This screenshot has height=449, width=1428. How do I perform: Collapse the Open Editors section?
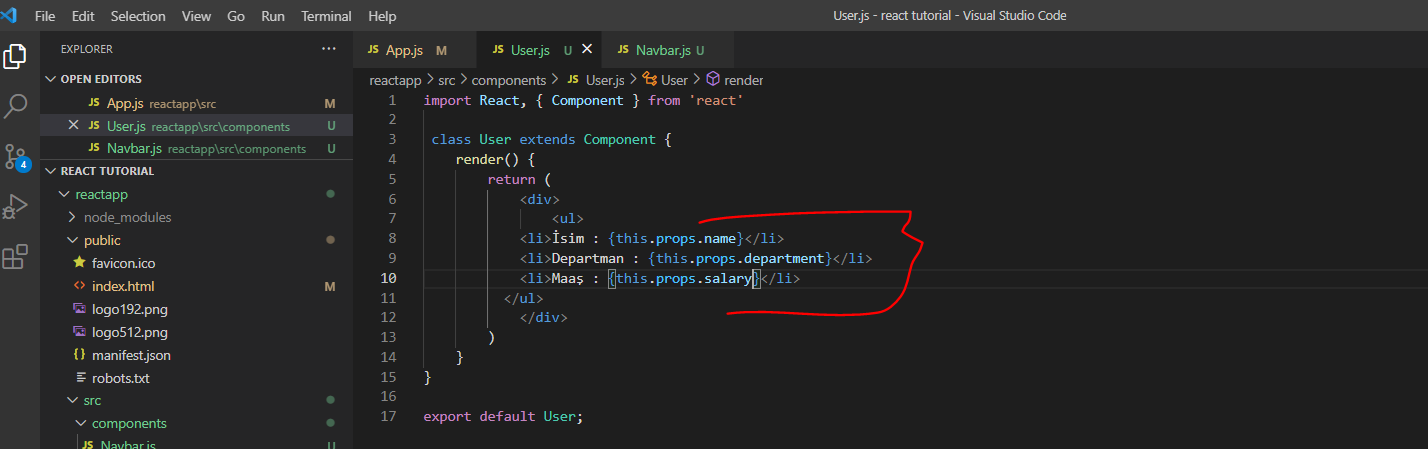tap(50, 79)
